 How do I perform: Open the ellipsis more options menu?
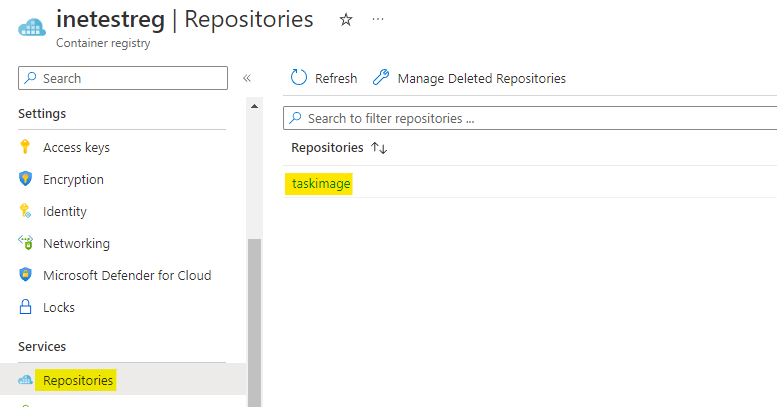[x=377, y=20]
